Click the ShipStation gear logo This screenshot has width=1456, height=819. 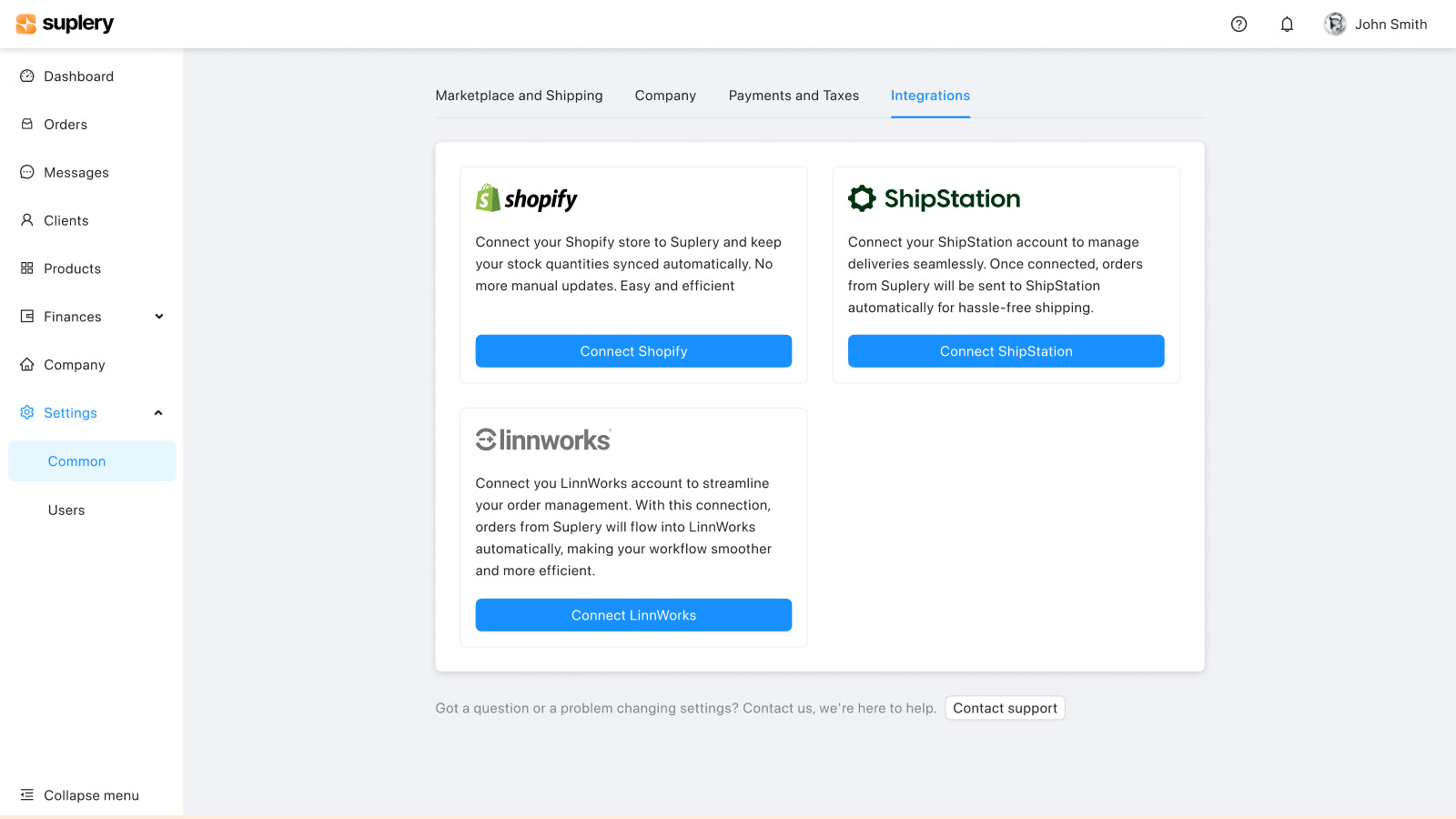(862, 197)
